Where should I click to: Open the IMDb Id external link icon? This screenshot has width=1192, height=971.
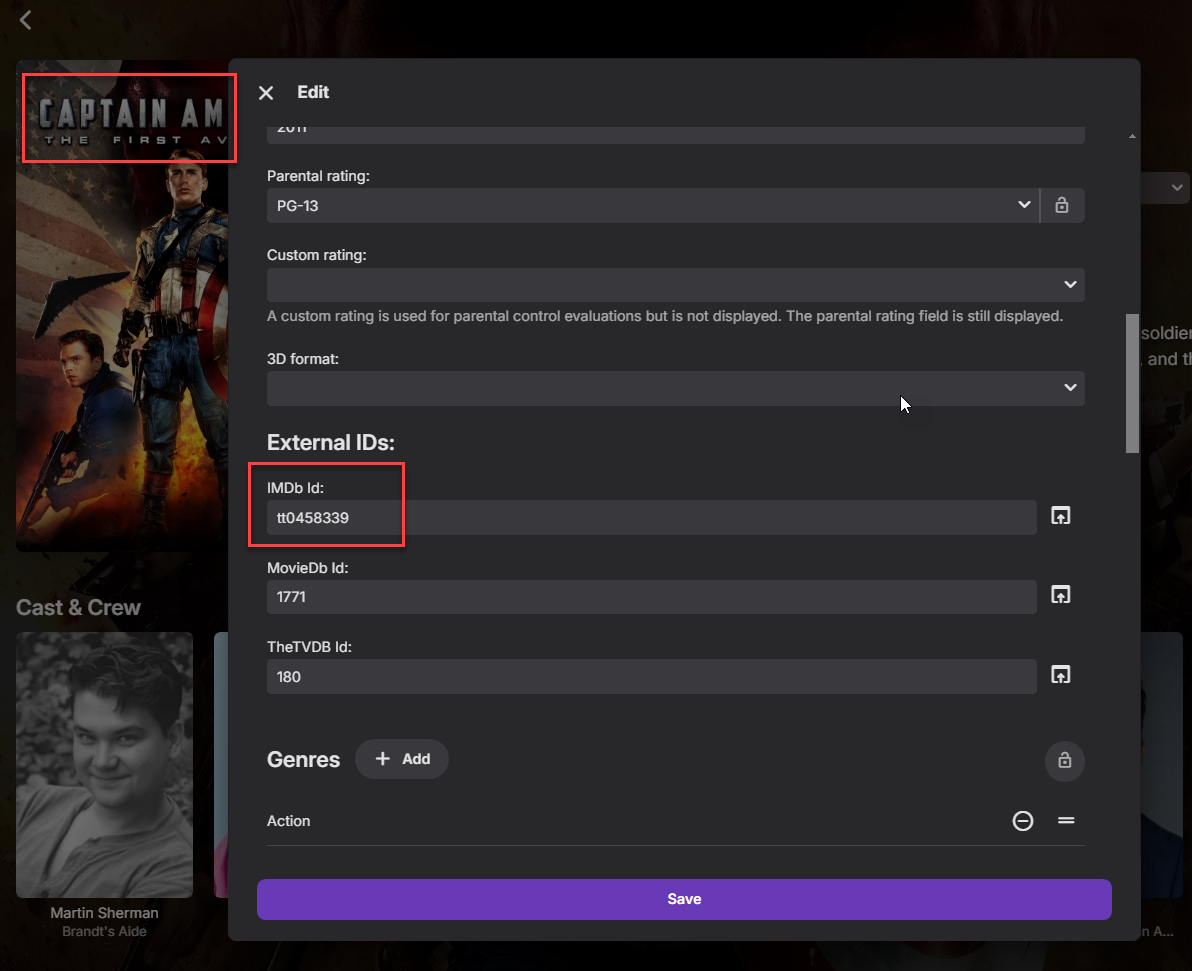pos(1060,516)
